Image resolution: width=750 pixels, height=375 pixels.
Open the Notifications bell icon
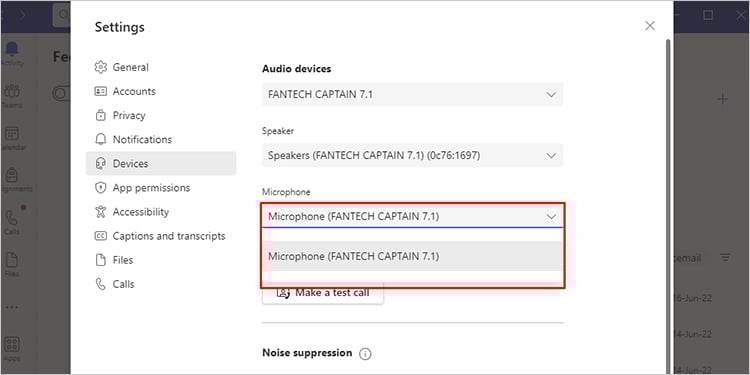100,140
